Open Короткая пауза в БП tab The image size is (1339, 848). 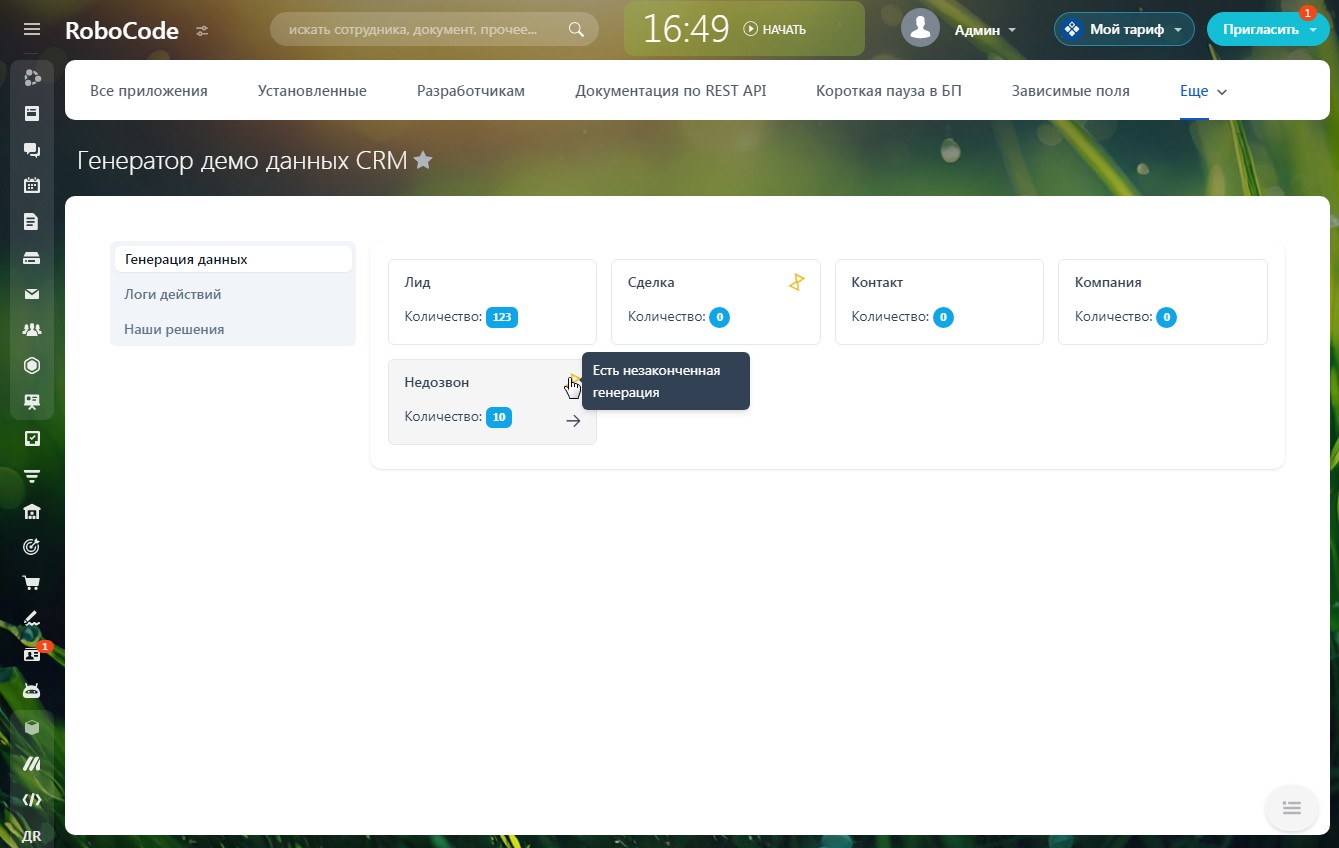(x=889, y=91)
